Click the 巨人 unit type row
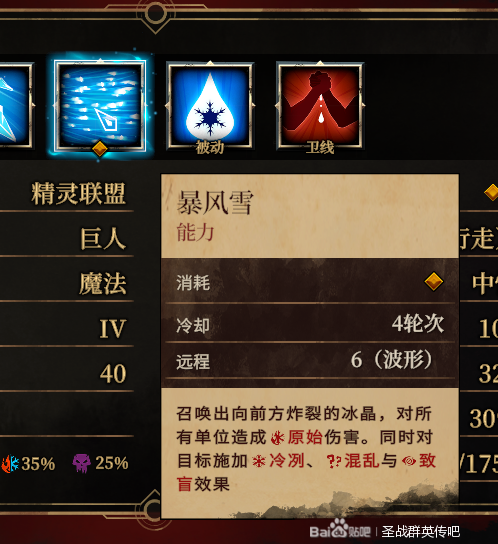 tap(67, 239)
